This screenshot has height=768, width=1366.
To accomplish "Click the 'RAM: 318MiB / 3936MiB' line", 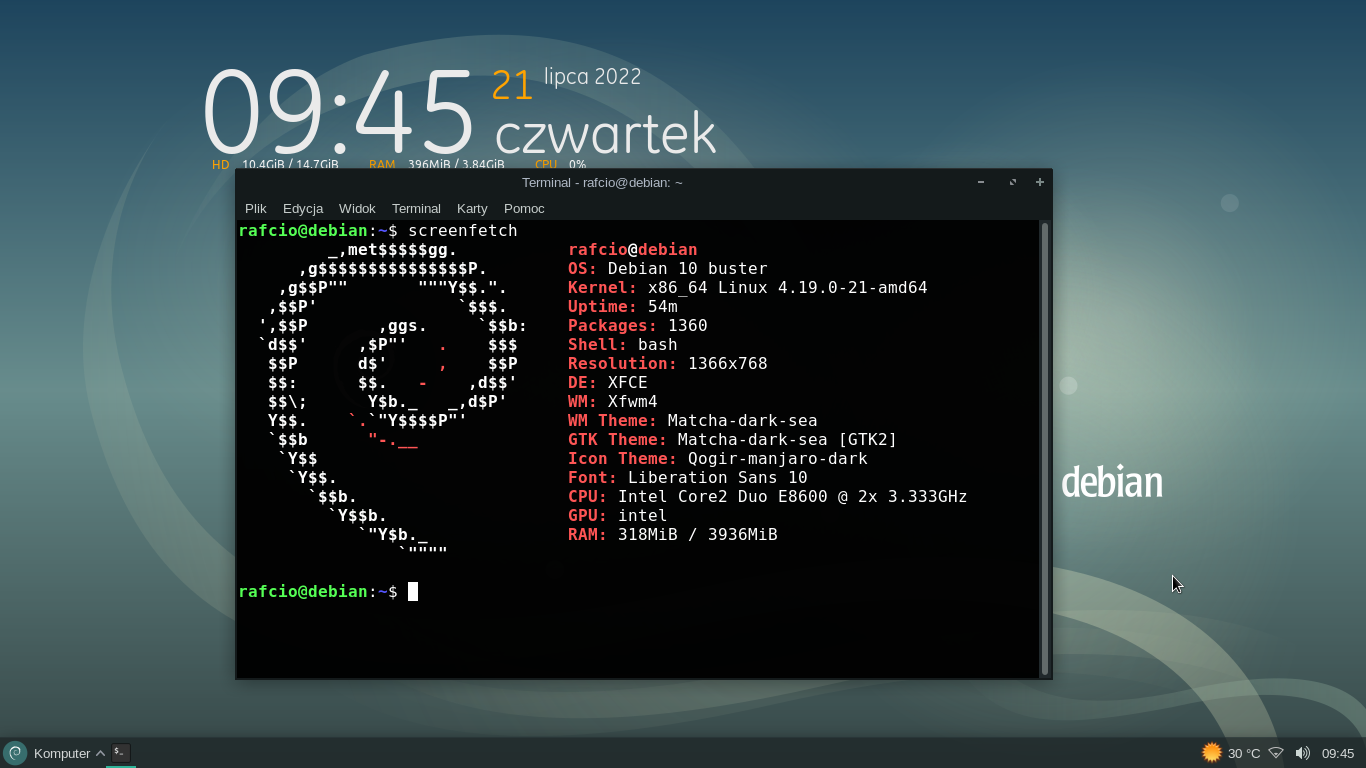I will 673,534.
